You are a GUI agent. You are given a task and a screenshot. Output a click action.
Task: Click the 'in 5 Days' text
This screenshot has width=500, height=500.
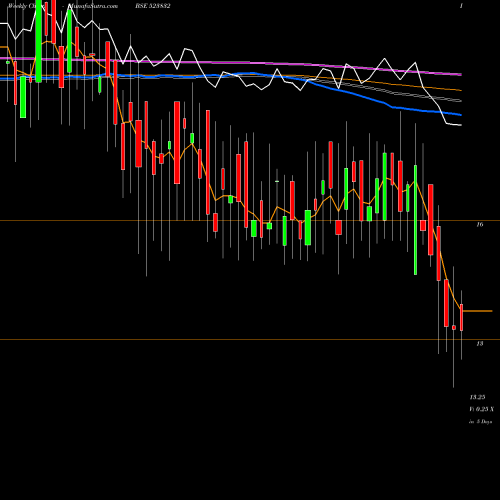[x=480, y=422]
